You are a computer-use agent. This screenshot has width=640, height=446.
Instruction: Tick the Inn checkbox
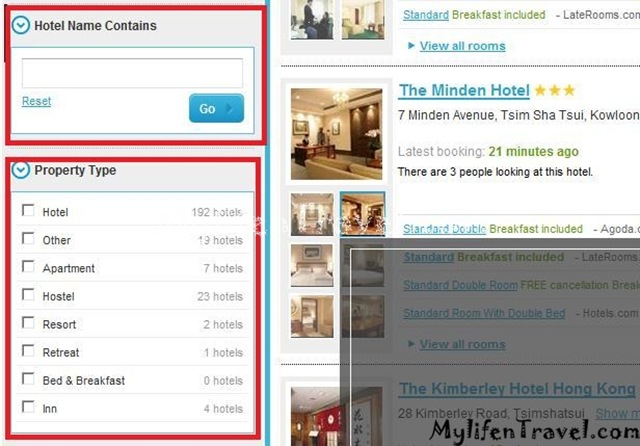[x=28, y=406]
